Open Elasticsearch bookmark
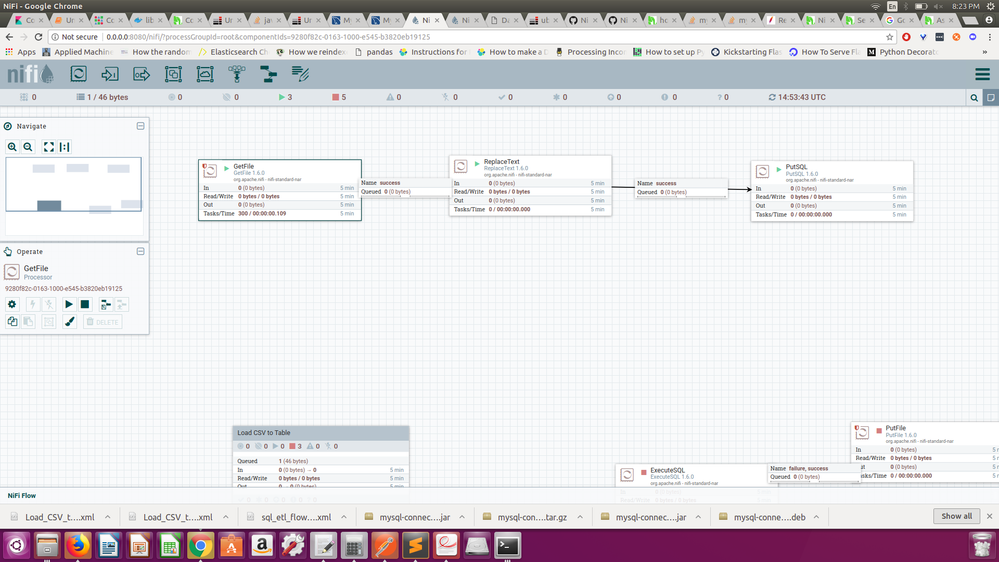The height and width of the screenshot is (562, 999). click(x=233, y=52)
